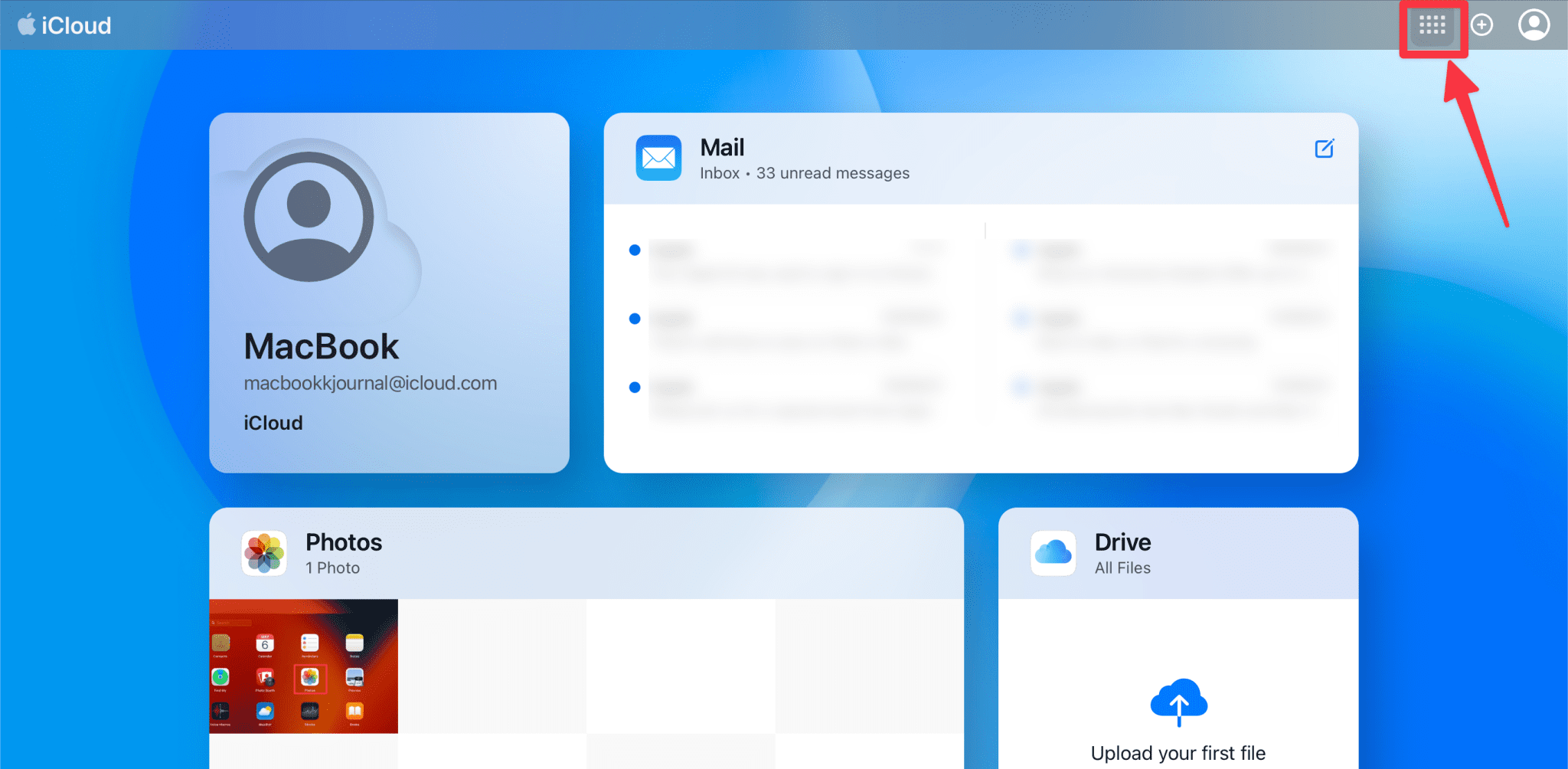Open the Mail app icon

pos(658,157)
